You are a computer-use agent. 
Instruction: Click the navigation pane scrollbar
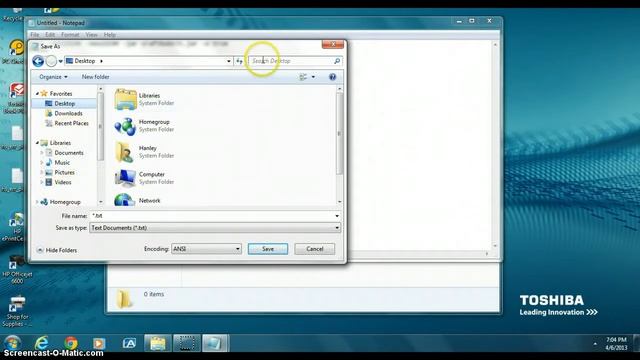[x=100, y=127]
